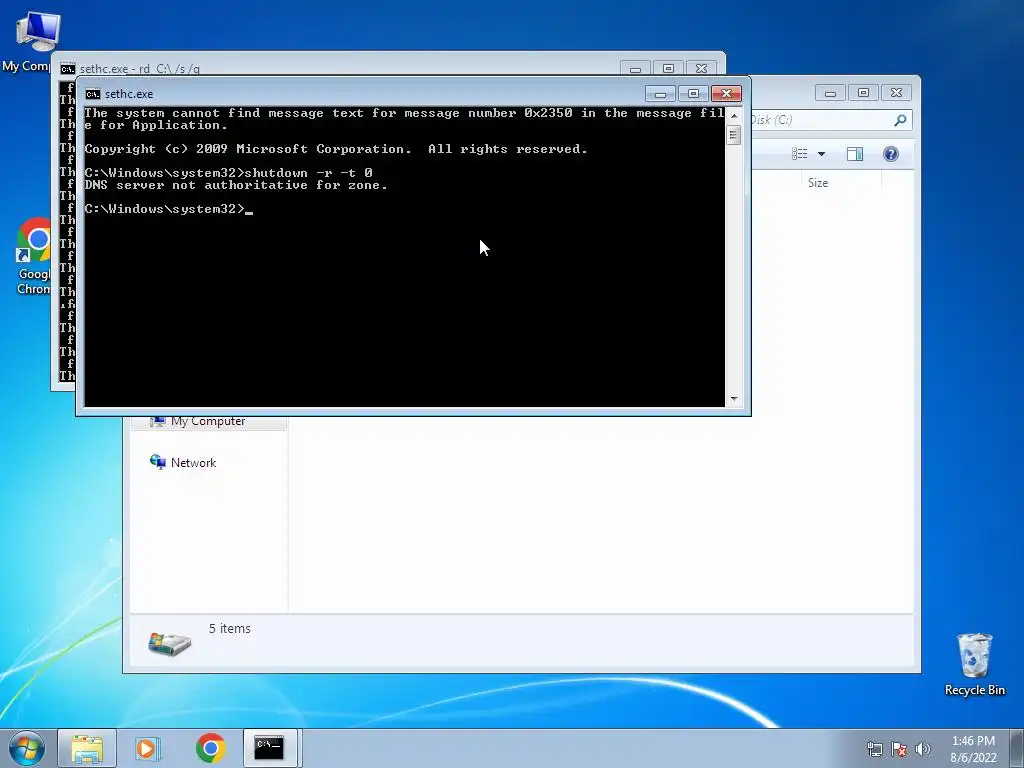Minimize the Explorer window
The width and height of the screenshot is (1024, 768).
830,93
